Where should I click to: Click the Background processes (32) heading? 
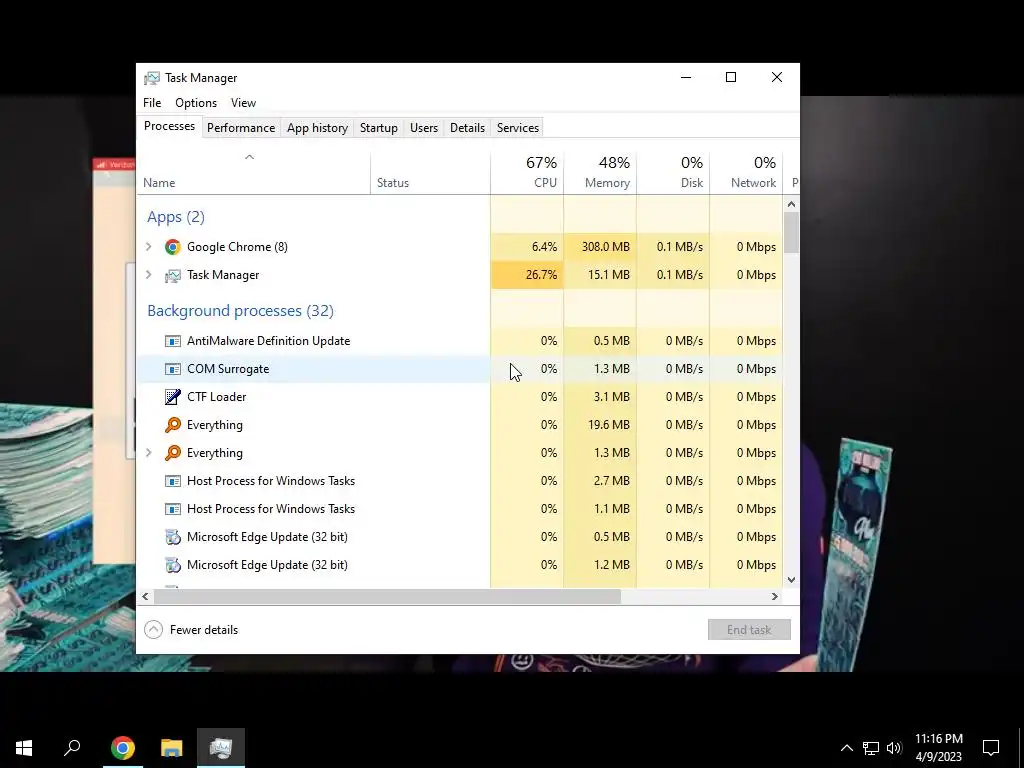[x=240, y=311]
